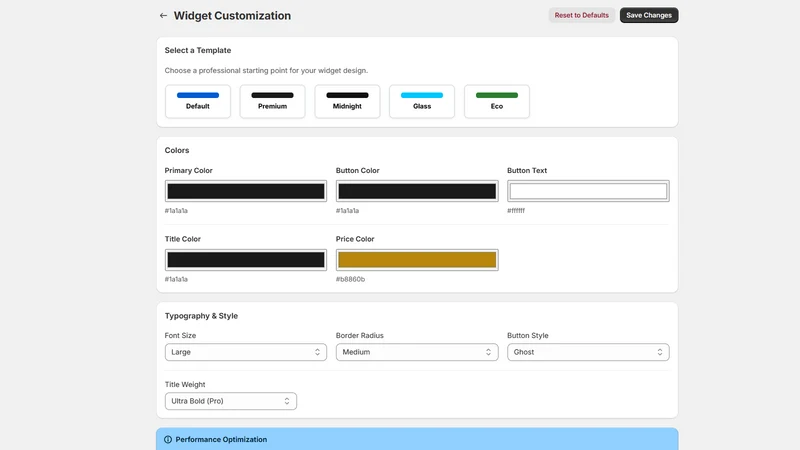This screenshot has width=800, height=450.
Task: Click the Select a Template heading
Action: [197, 50]
